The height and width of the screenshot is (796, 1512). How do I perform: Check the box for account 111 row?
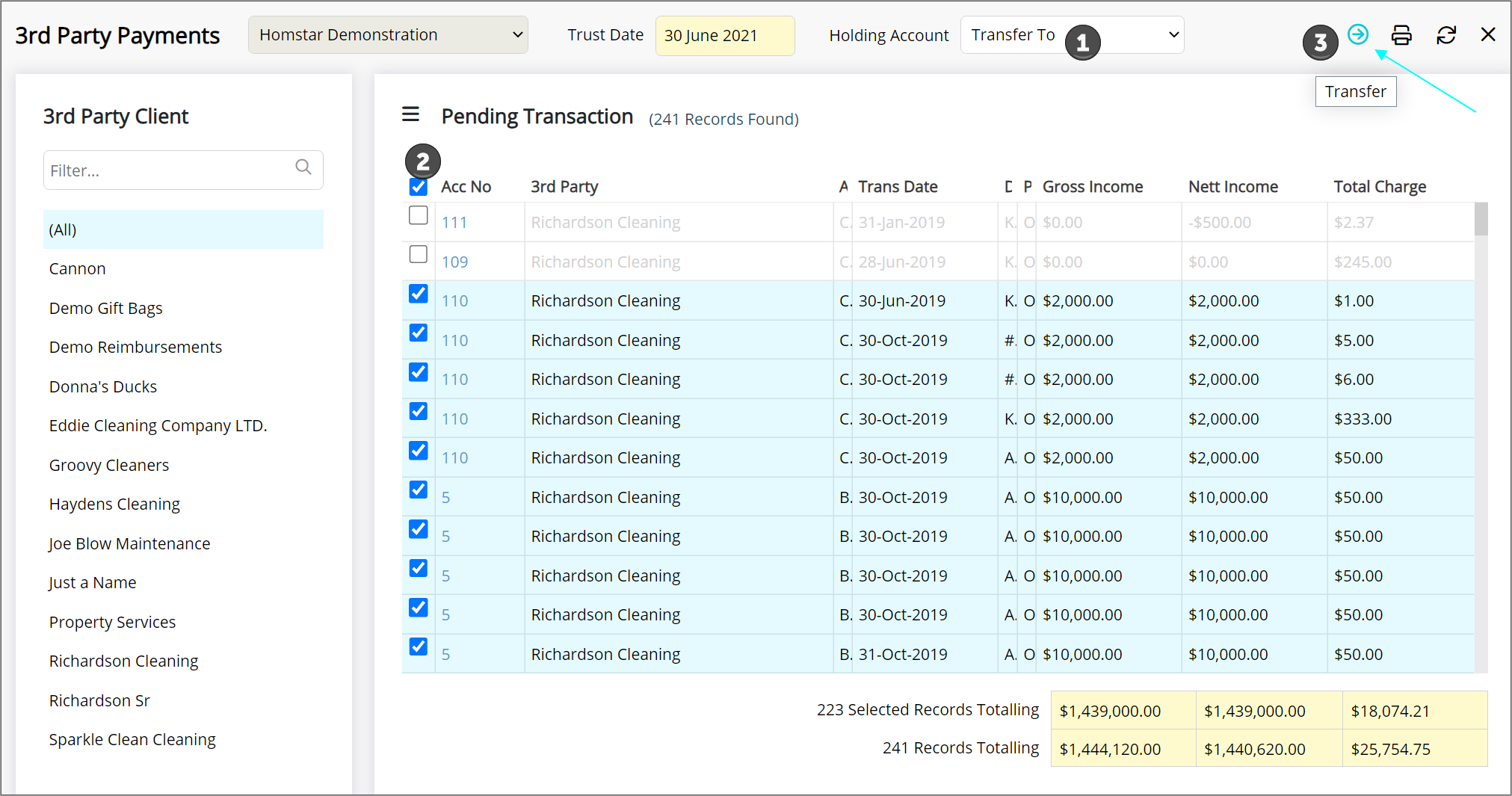(x=419, y=216)
